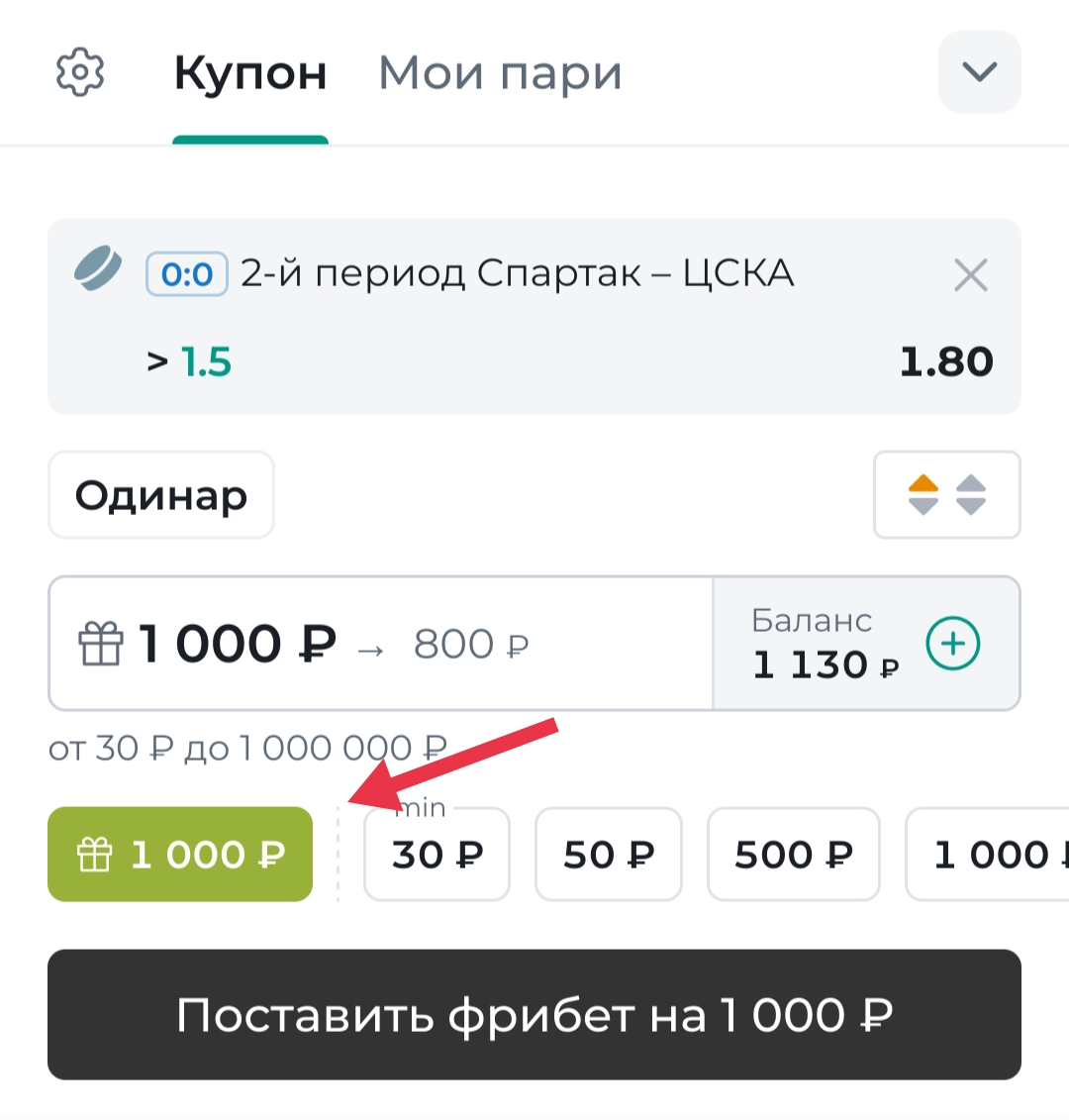Viewport: 1069px width, 1120px height.
Task: Select the 30 ₽ minimum stake
Action: (437, 854)
